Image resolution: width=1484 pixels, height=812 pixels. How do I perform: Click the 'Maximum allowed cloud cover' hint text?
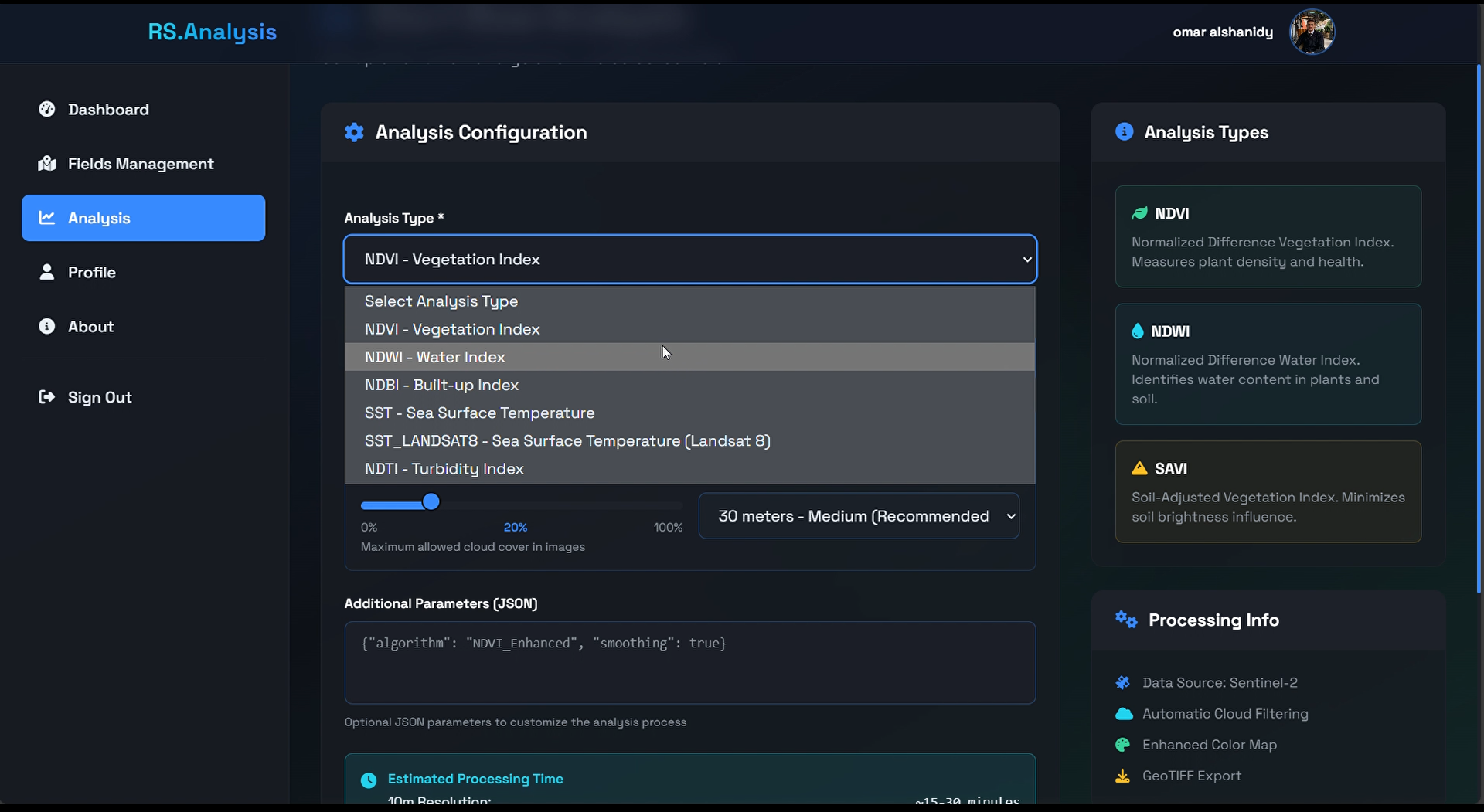click(x=473, y=547)
